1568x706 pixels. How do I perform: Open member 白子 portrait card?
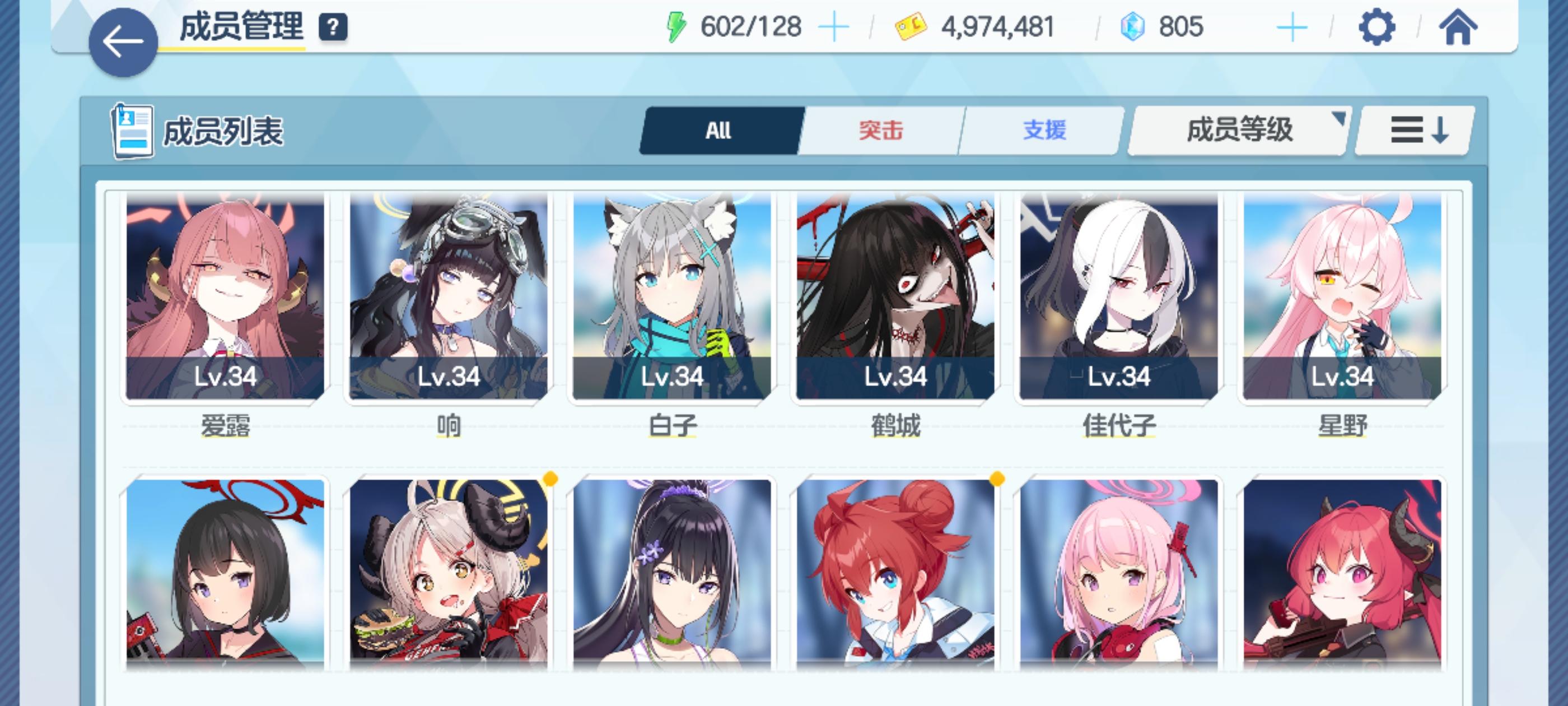click(671, 296)
